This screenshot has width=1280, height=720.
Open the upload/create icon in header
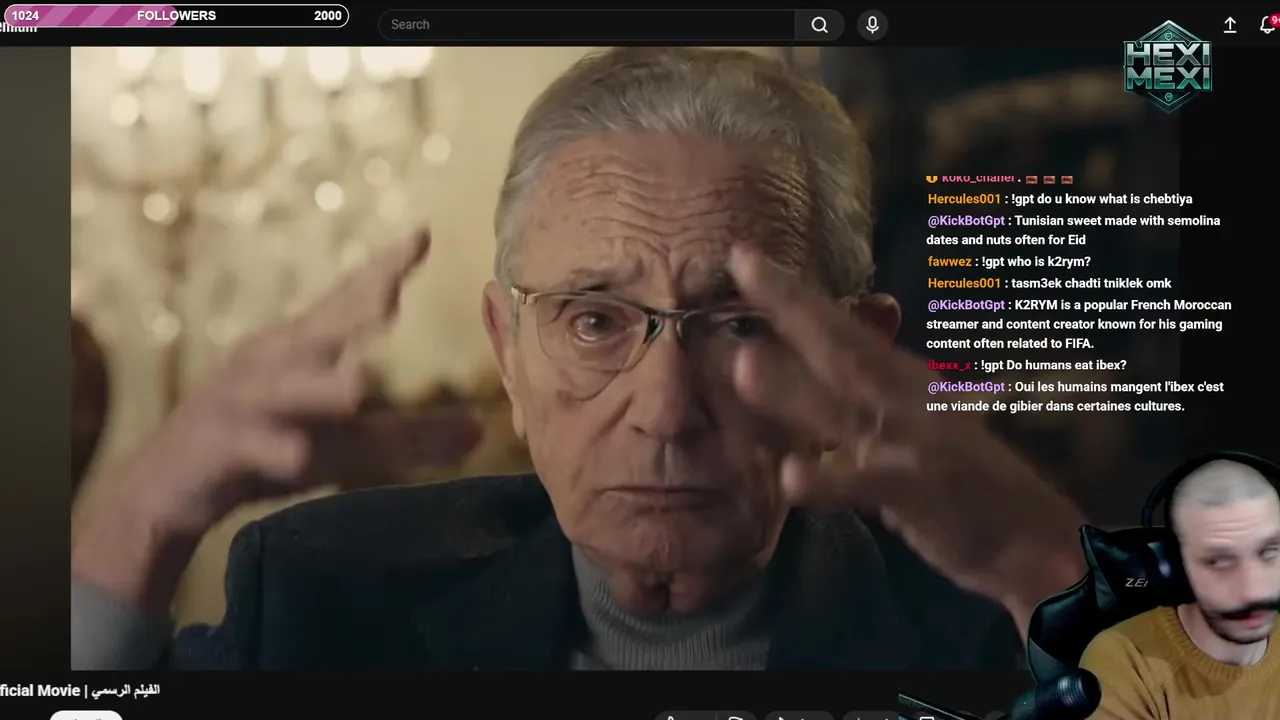click(1230, 25)
